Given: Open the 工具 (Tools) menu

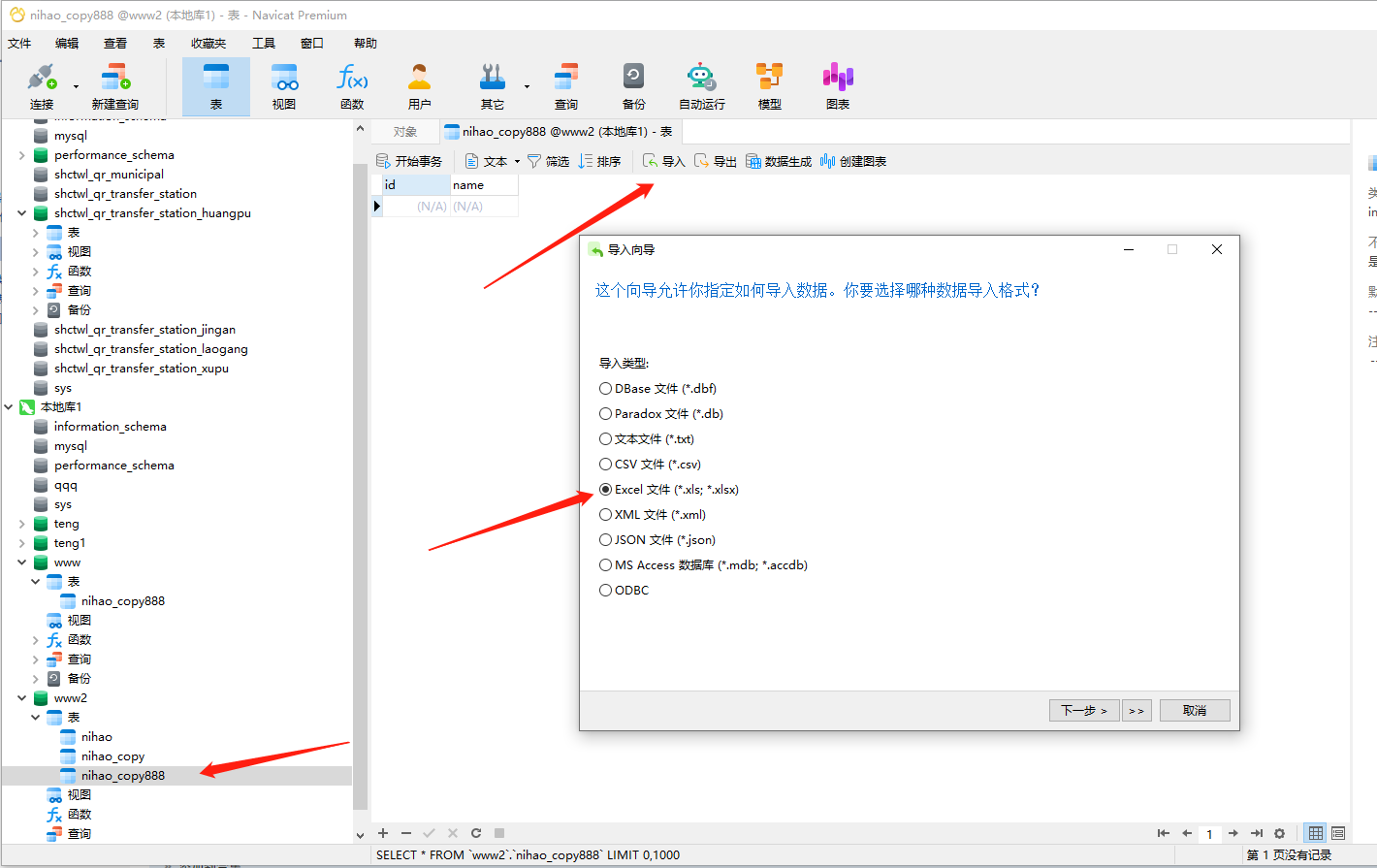Looking at the screenshot, I should point(264,44).
